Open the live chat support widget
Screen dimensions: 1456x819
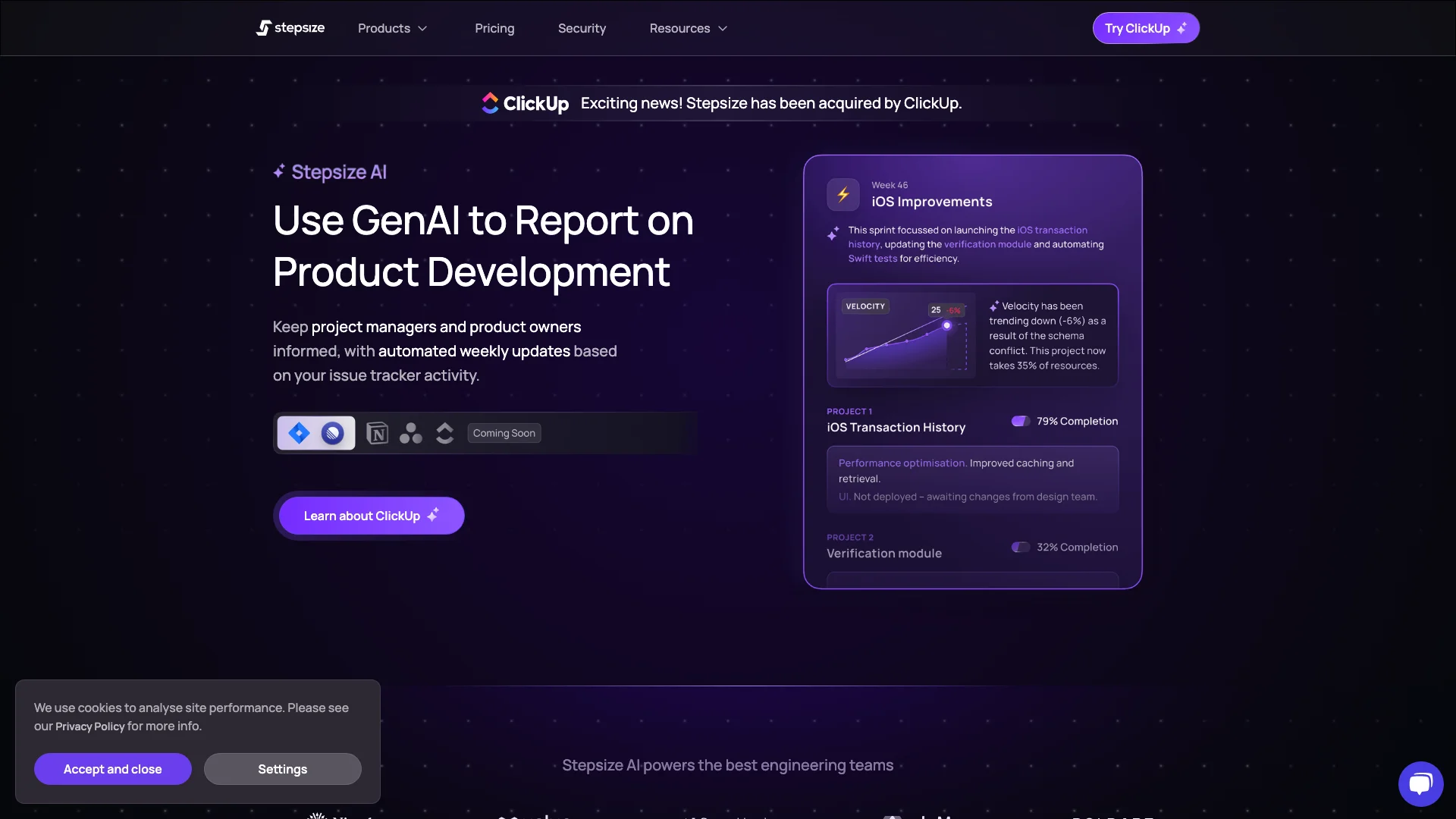pos(1422,784)
